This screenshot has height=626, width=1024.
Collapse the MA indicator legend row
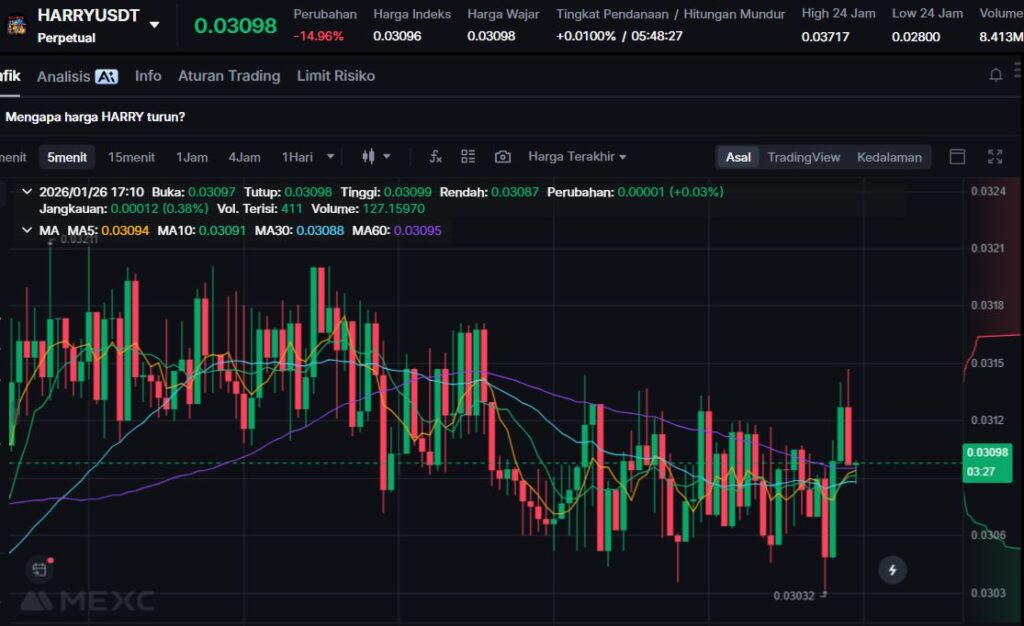pyautogui.click(x=26, y=231)
